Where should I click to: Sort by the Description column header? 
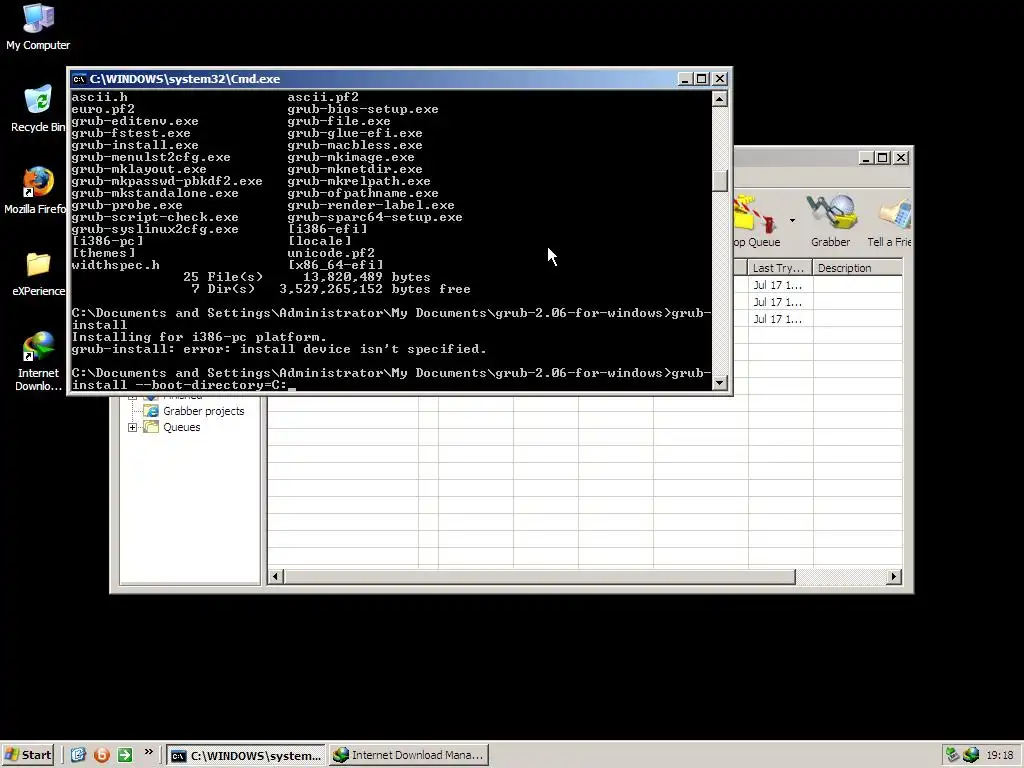(x=857, y=268)
